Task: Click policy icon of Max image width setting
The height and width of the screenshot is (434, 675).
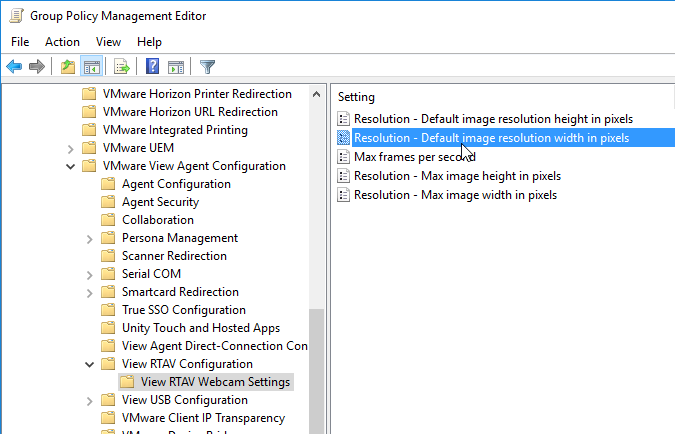Action: [x=343, y=195]
